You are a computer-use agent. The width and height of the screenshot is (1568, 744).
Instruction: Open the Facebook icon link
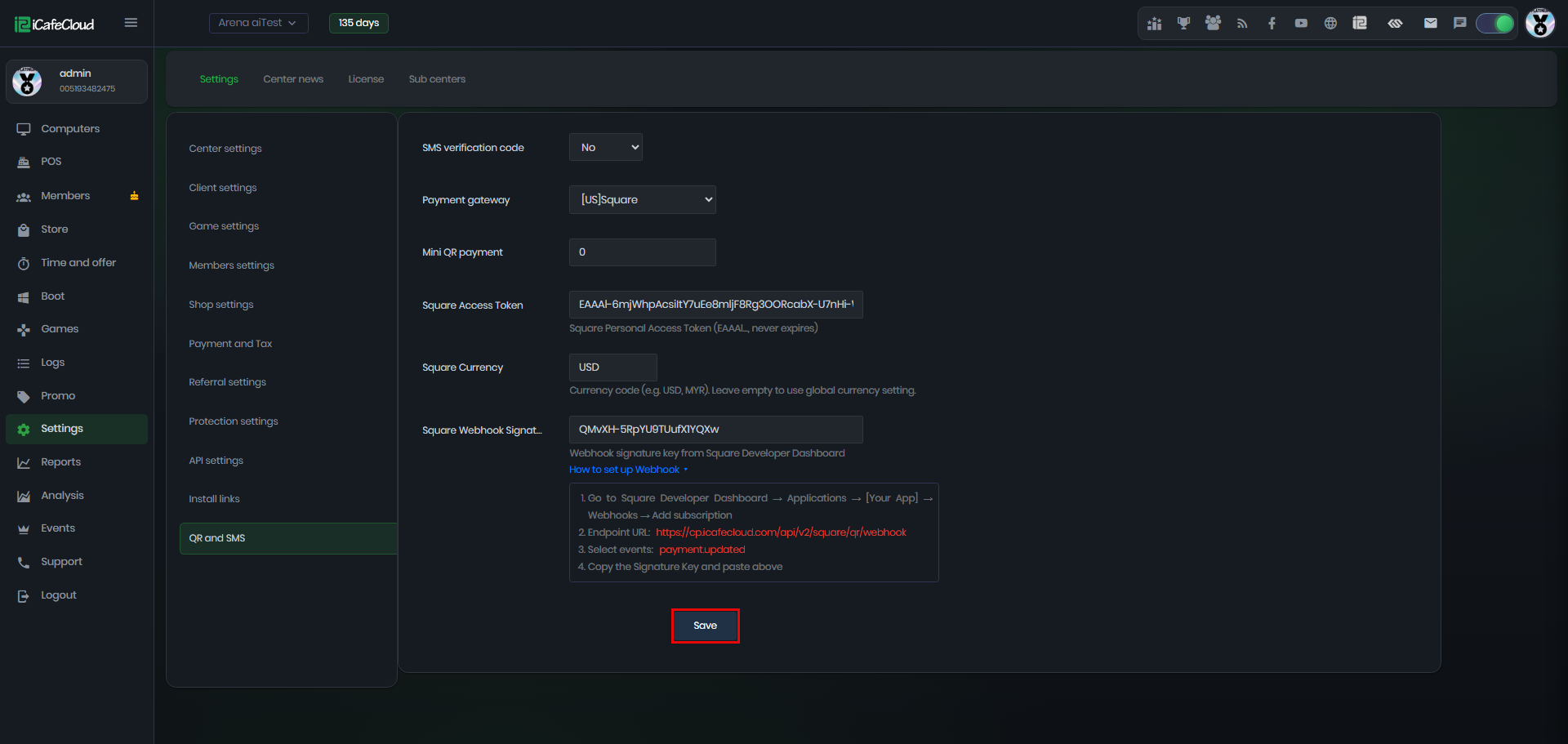(x=1272, y=24)
